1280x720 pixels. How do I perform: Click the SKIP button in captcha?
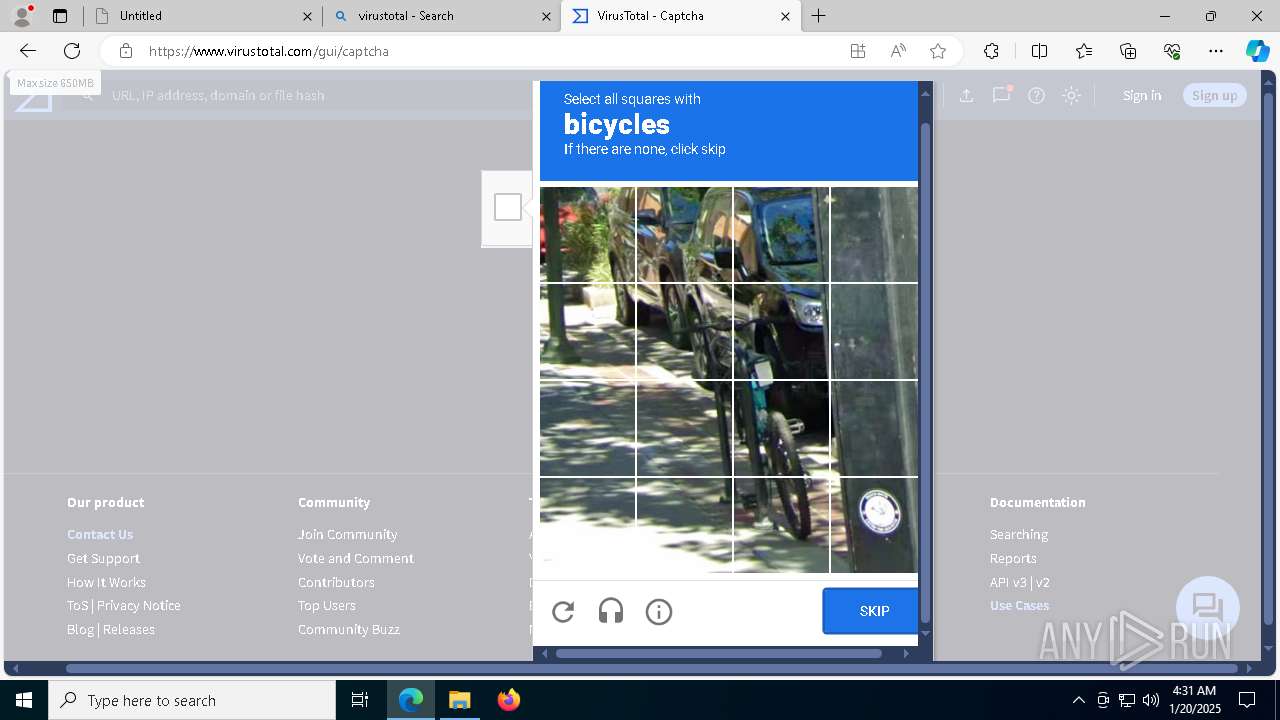[870, 611]
